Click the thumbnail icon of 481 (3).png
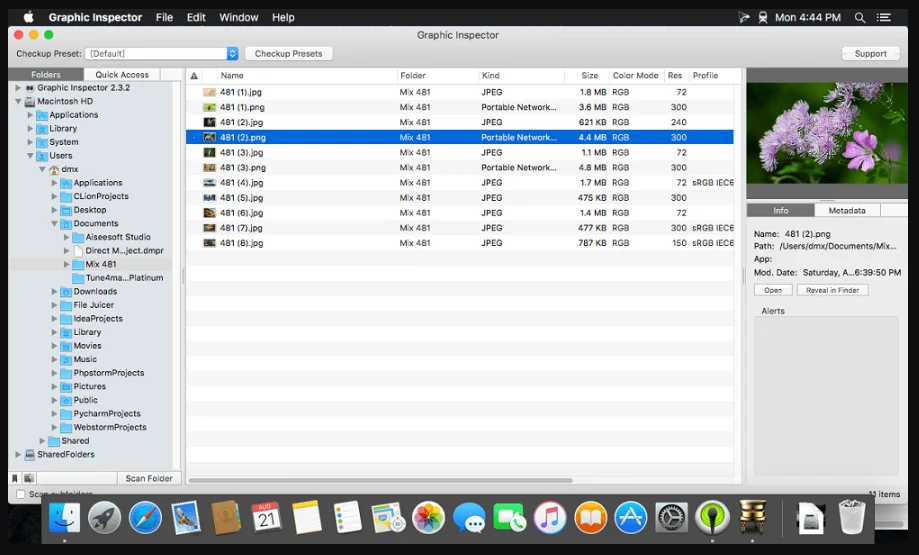 click(x=209, y=168)
